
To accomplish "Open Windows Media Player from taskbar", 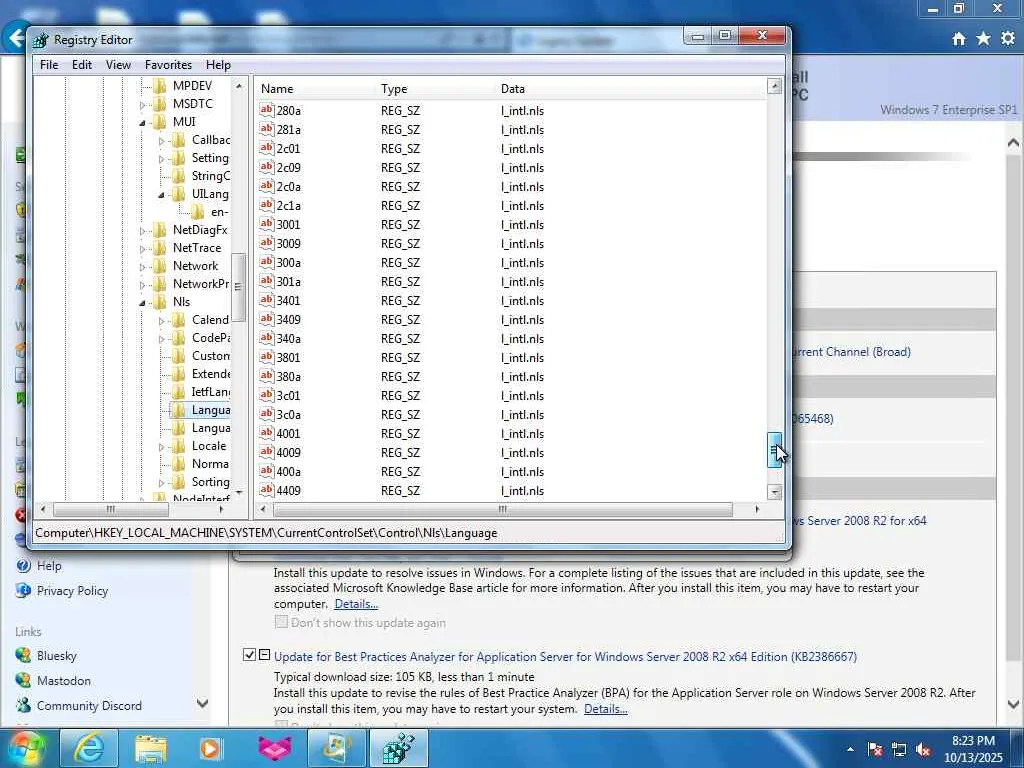I will [211, 748].
